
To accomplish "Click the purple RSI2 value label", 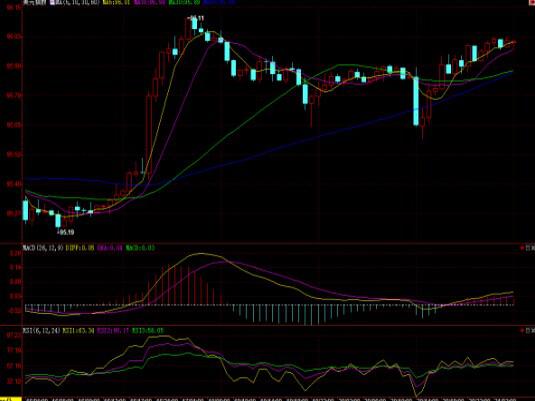I will (x=113, y=330).
